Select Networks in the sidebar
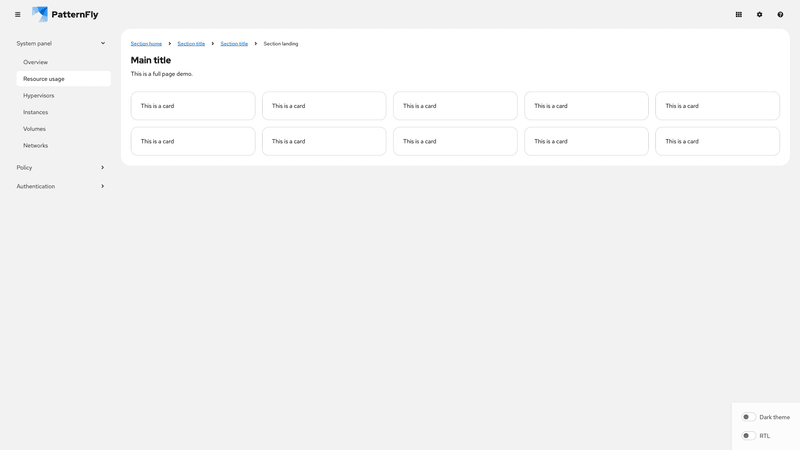 click(x=63, y=145)
